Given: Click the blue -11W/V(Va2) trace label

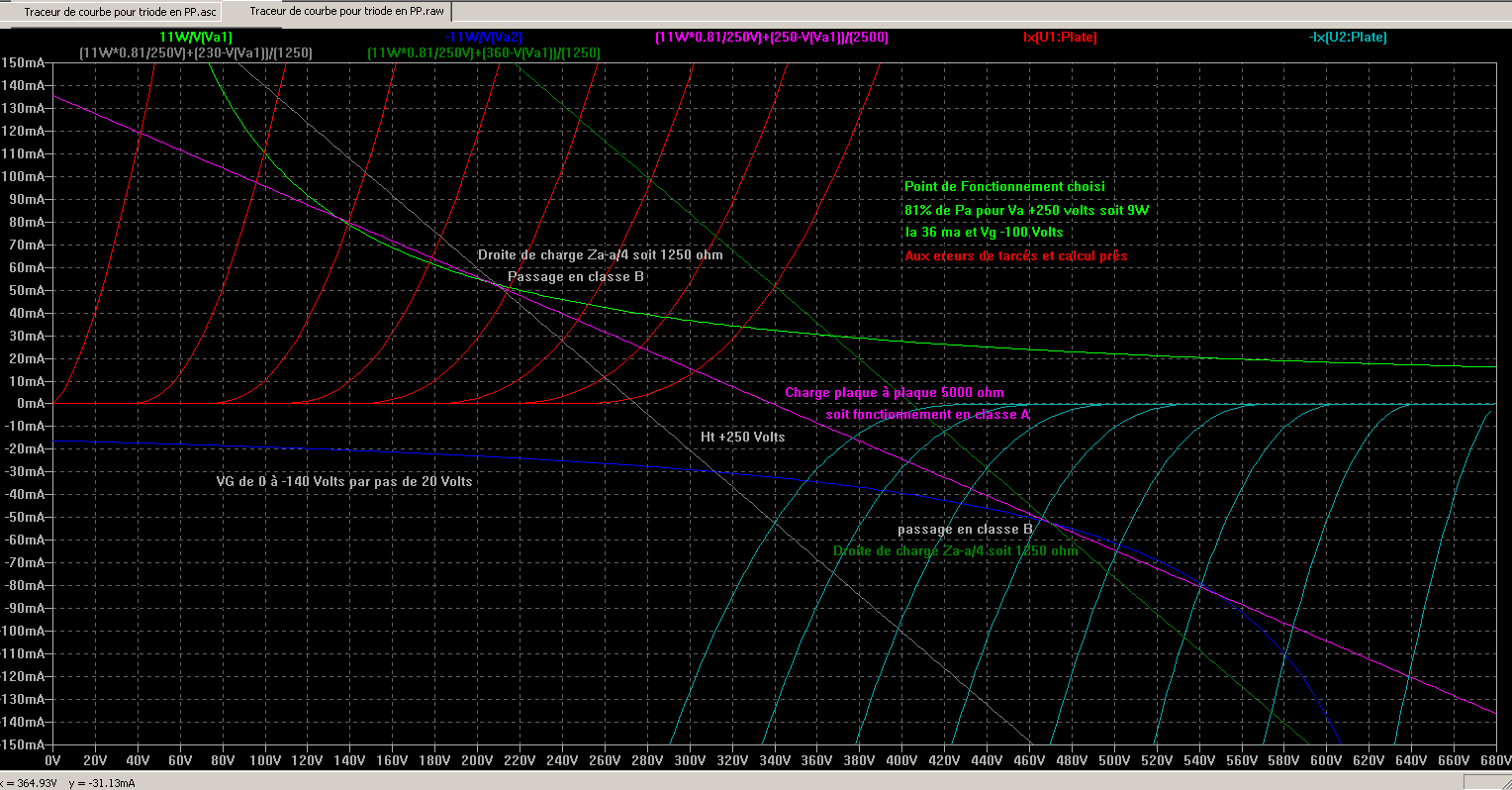Looking at the screenshot, I should [x=484, y=37].
